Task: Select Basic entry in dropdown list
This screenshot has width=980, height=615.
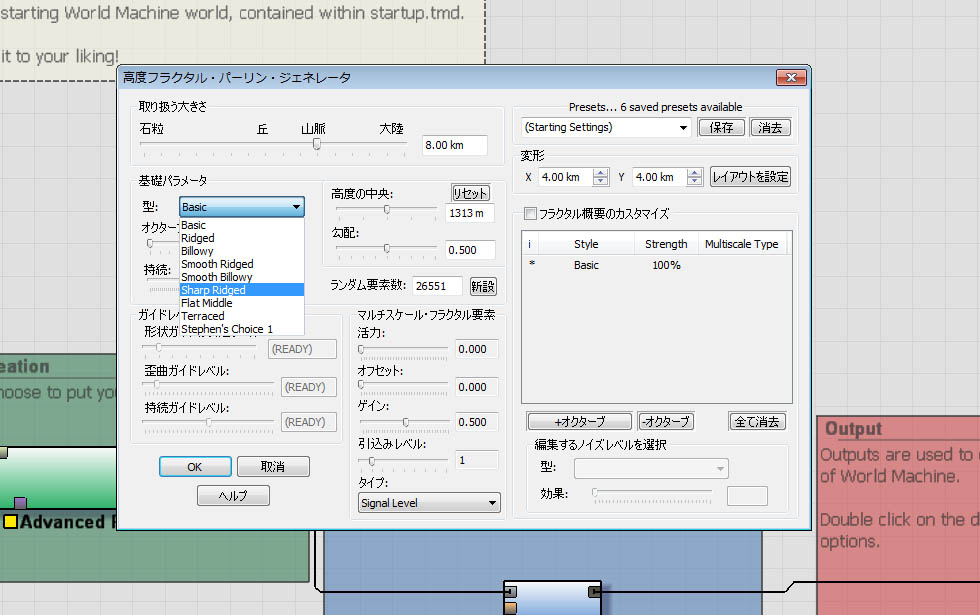Action: tap(241, 225)
